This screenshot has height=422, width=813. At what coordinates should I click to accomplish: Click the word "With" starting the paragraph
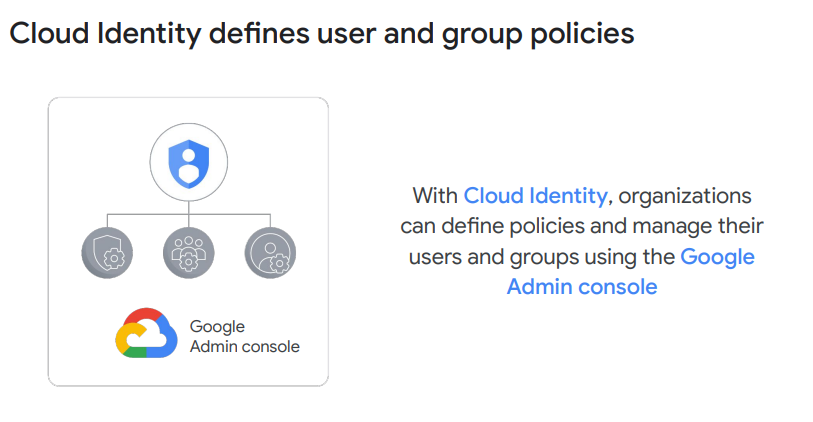click(434, 195)
